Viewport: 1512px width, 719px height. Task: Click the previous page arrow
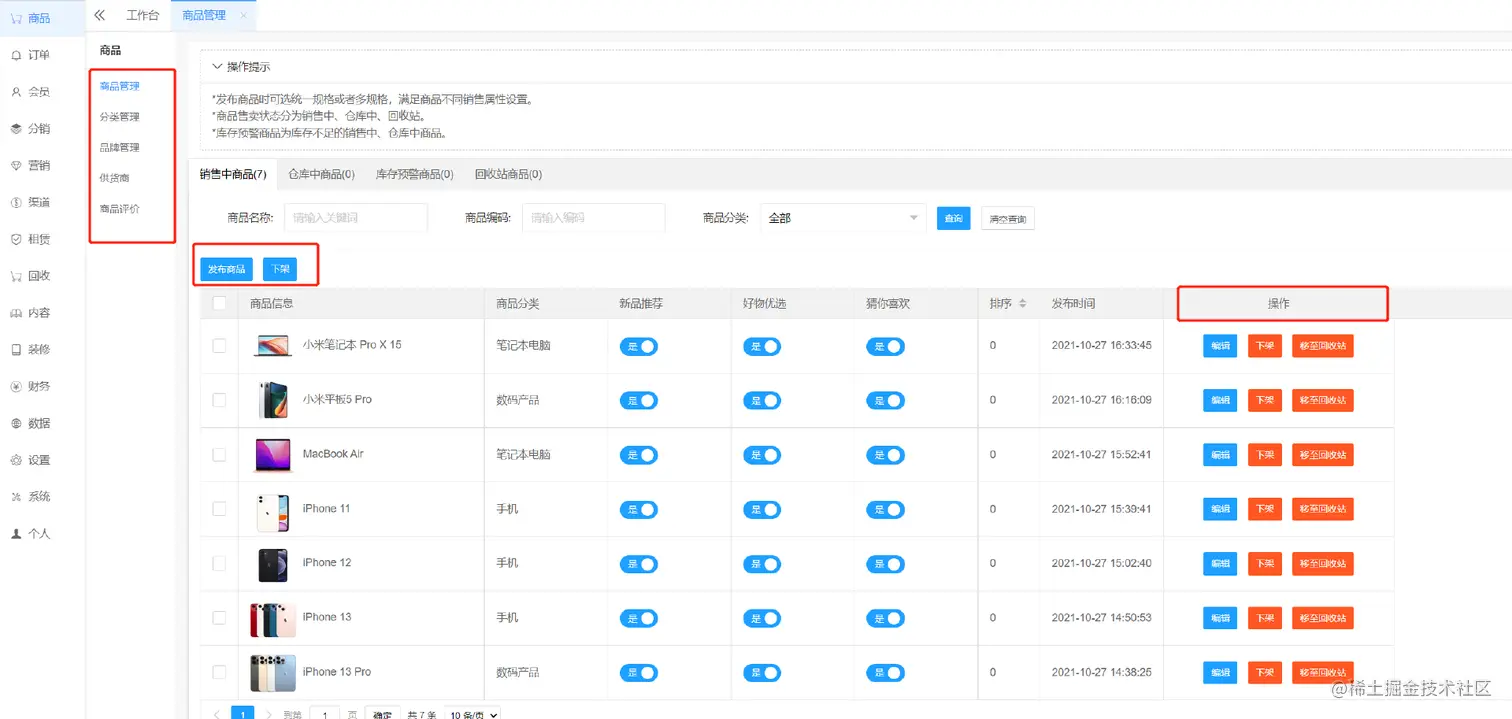click(217, 714)
